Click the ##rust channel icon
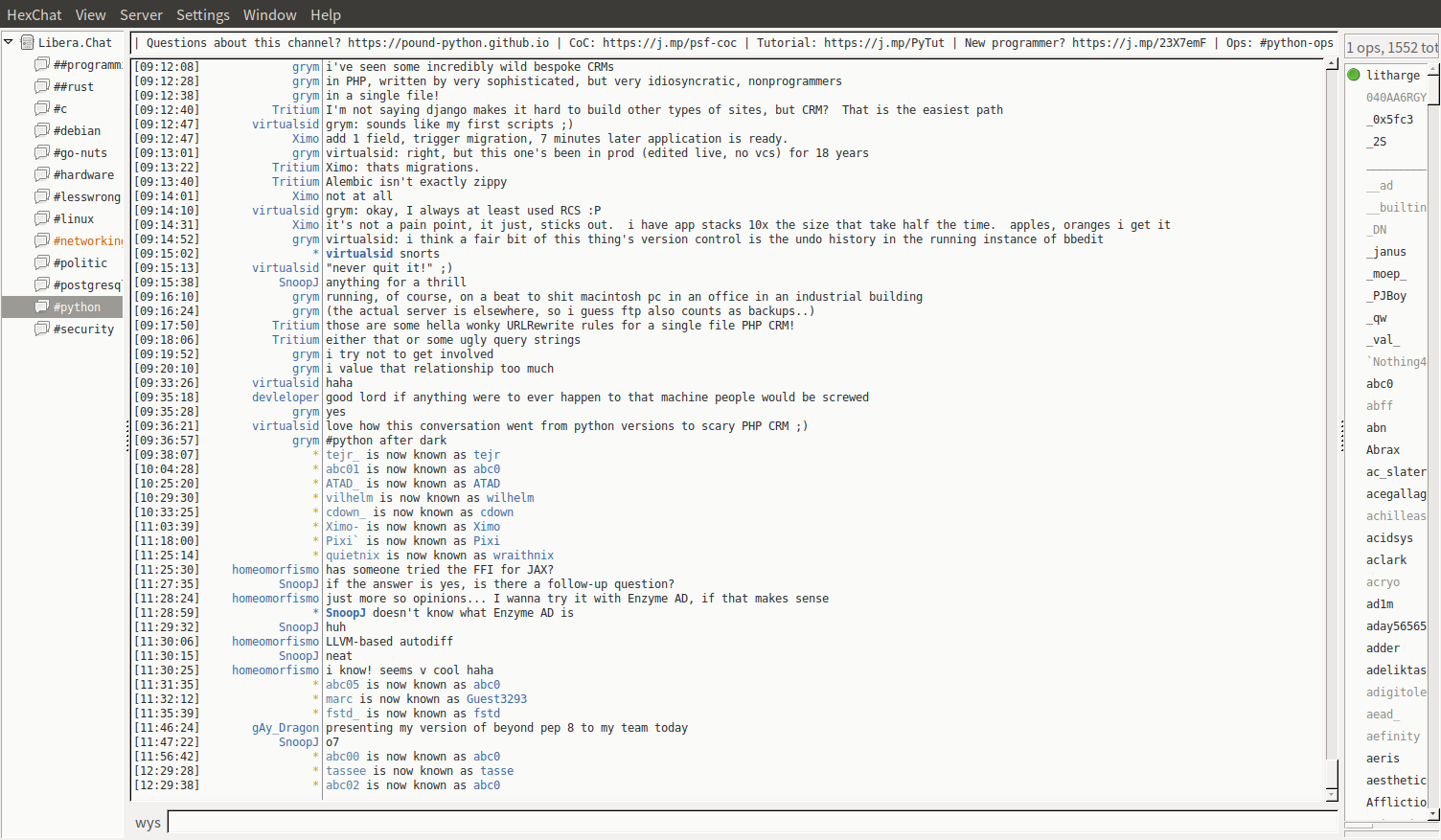Screen dimensions: 1441x840 42,86
